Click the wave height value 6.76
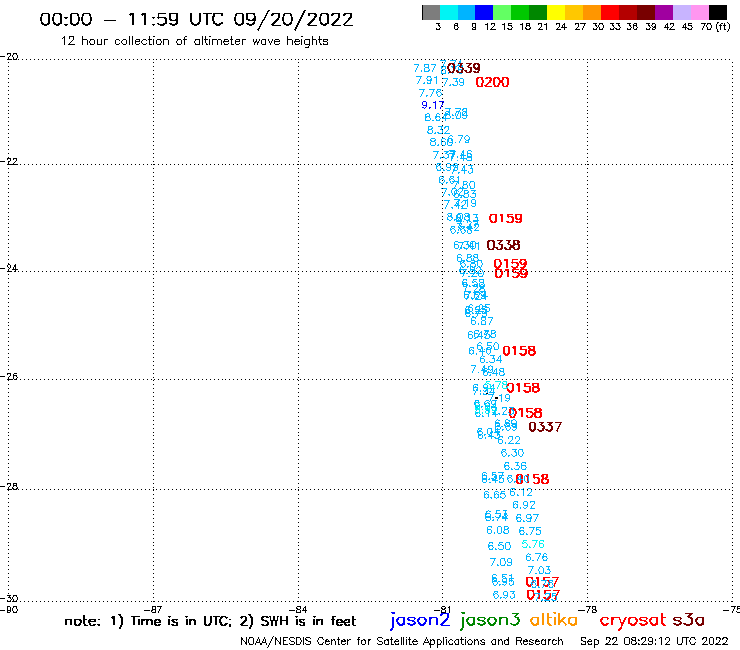Image resolution: width=740 pixels, height=650 pixels. 537,557
